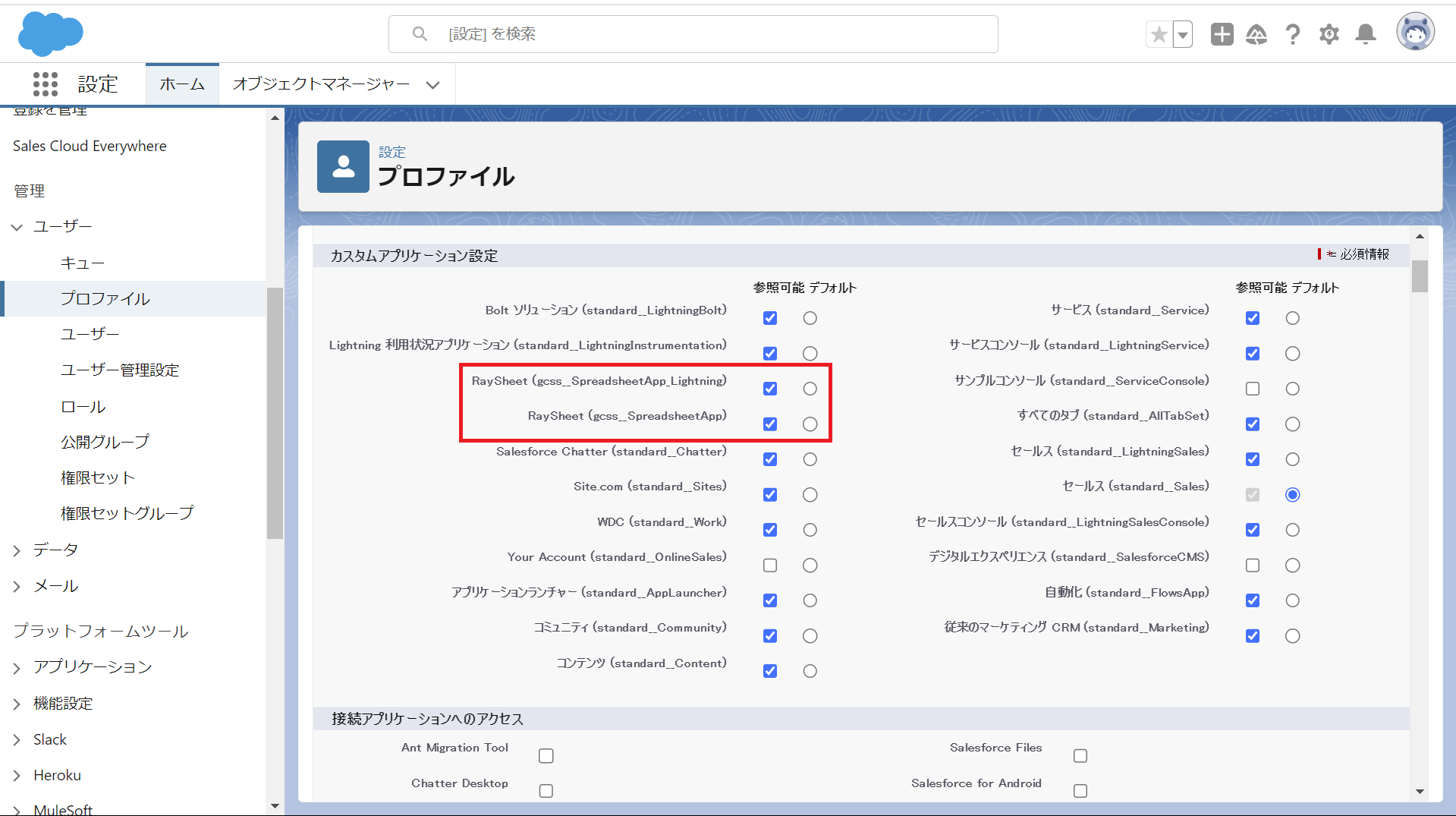
Task: Open 権限セット in the sidebar
Action: pyautogui.click(x=97, y=477)
